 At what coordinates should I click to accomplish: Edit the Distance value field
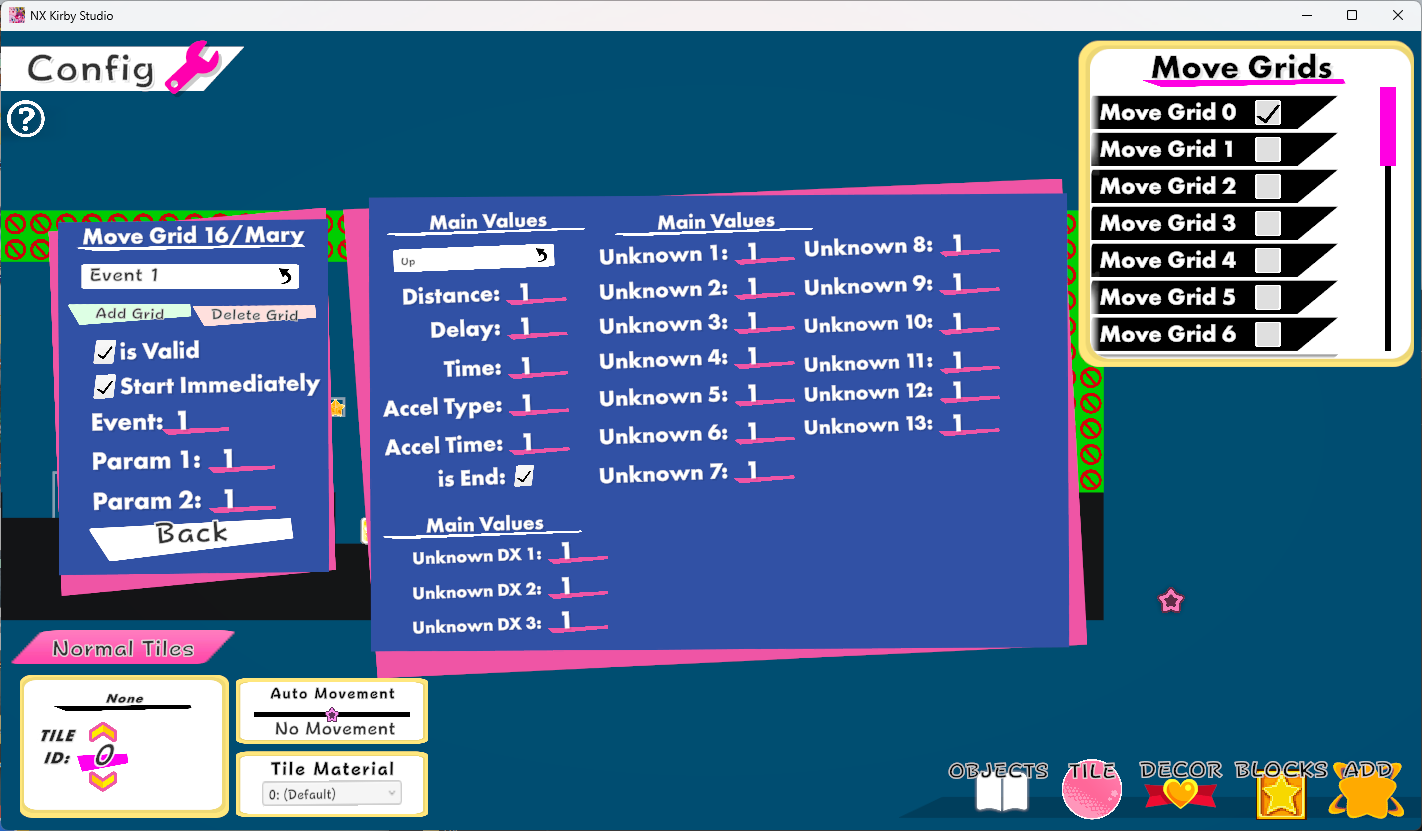536,294
